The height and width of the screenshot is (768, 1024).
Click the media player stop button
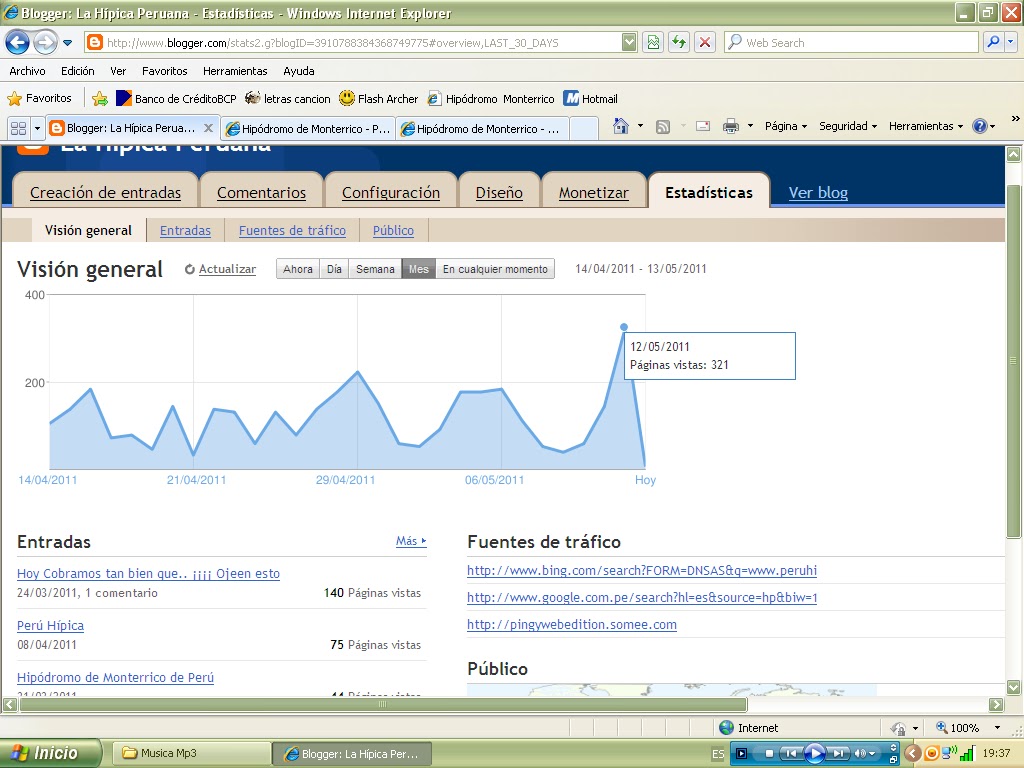point(769,754)
